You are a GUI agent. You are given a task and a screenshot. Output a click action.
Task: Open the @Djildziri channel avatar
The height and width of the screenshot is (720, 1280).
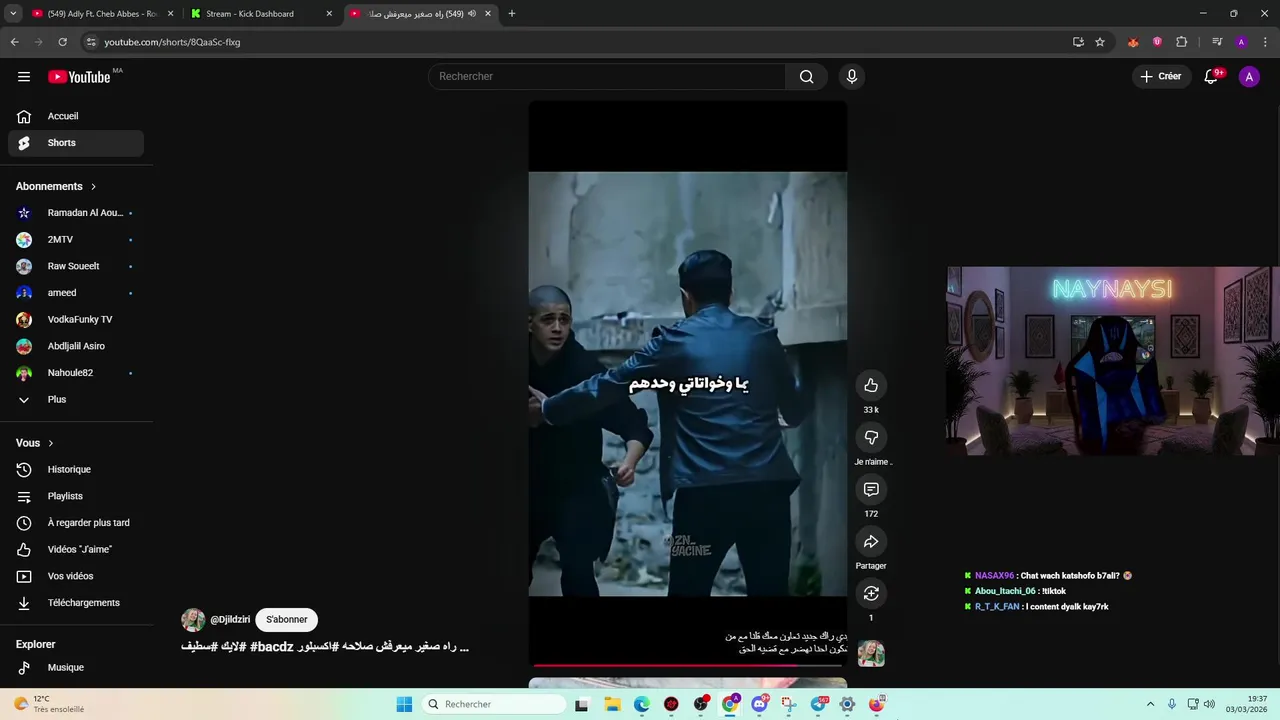coord(193,620)
